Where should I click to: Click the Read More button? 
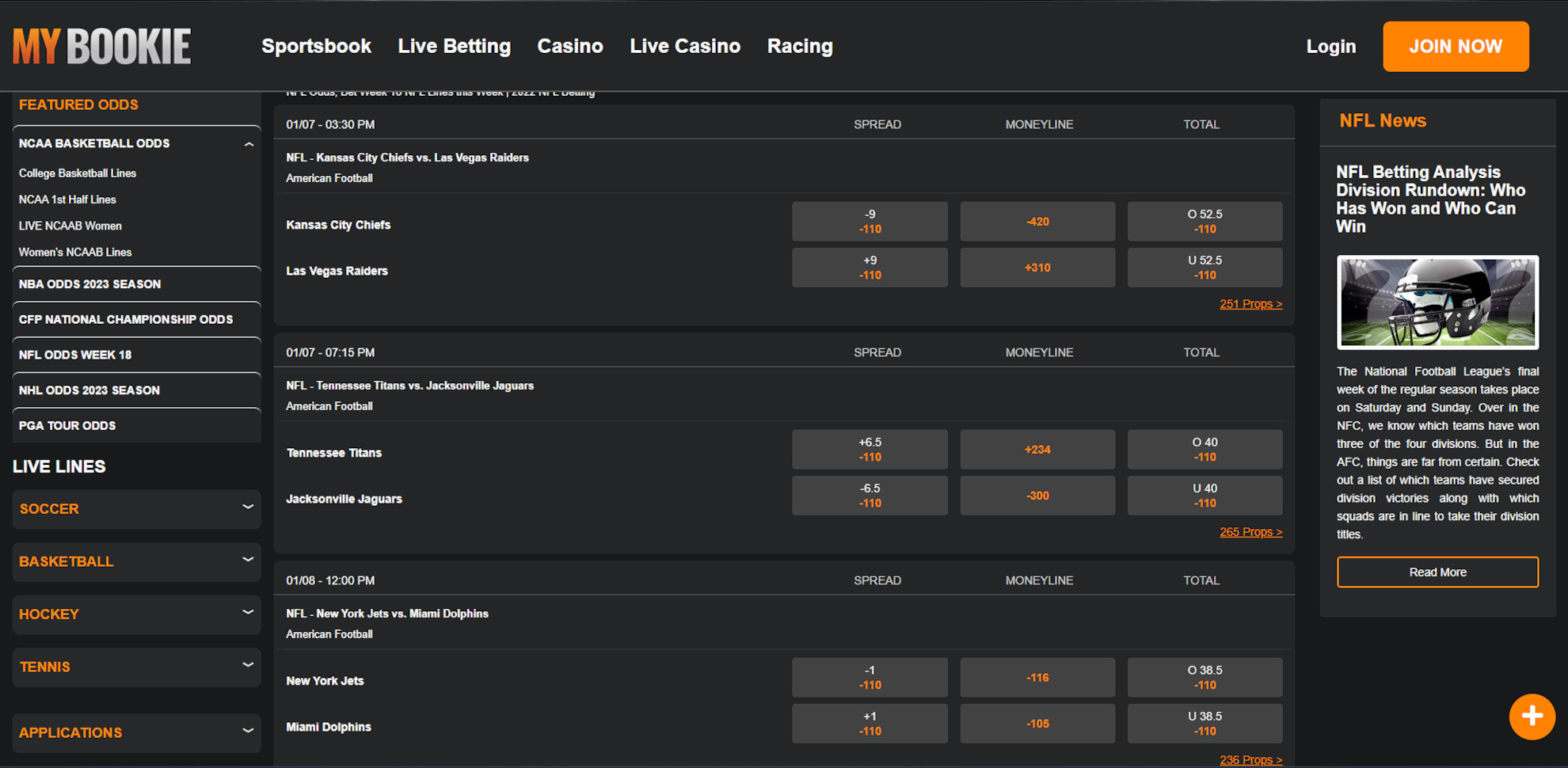1437,572
